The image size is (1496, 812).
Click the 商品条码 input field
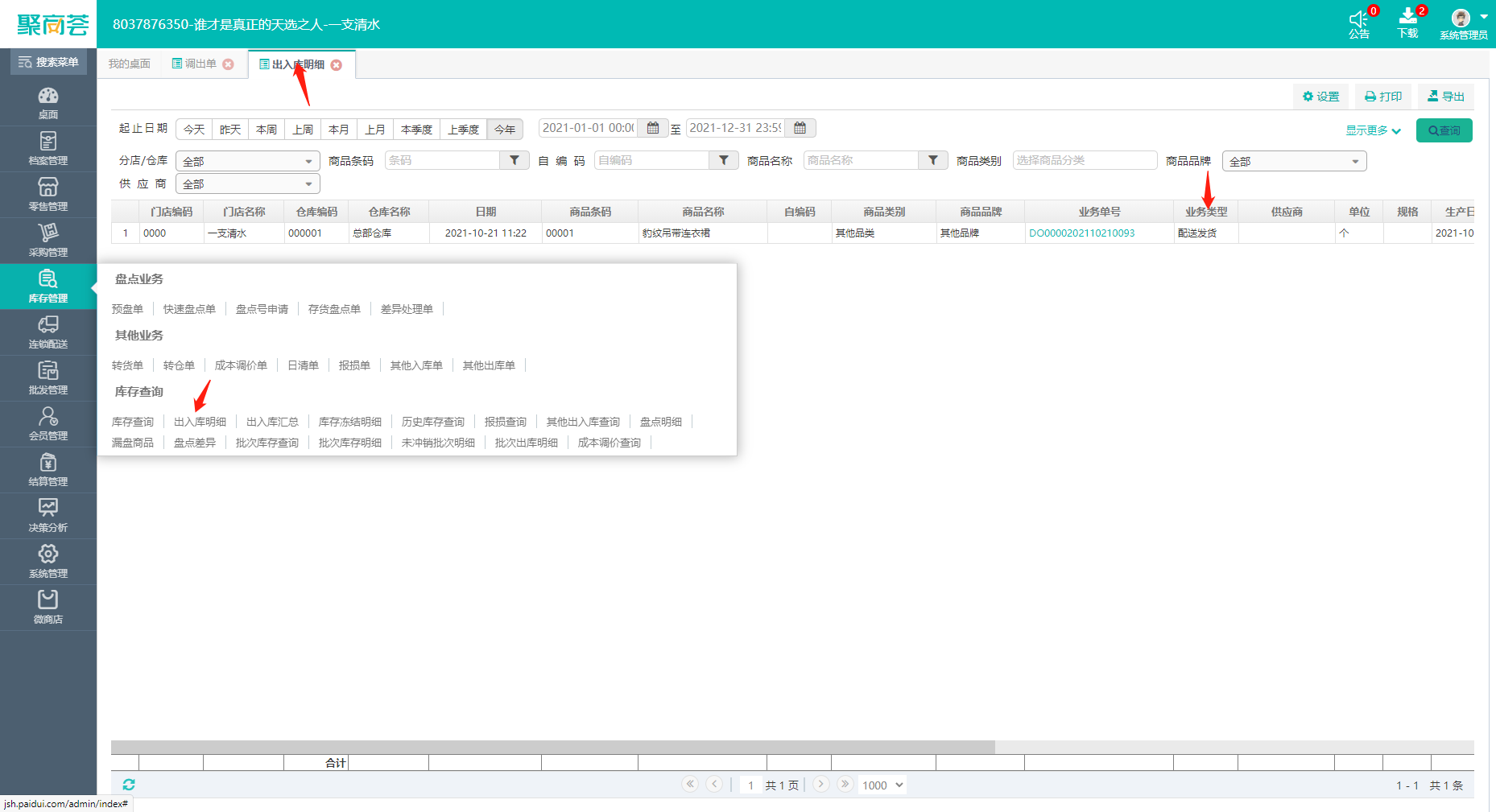click(443, 160)
